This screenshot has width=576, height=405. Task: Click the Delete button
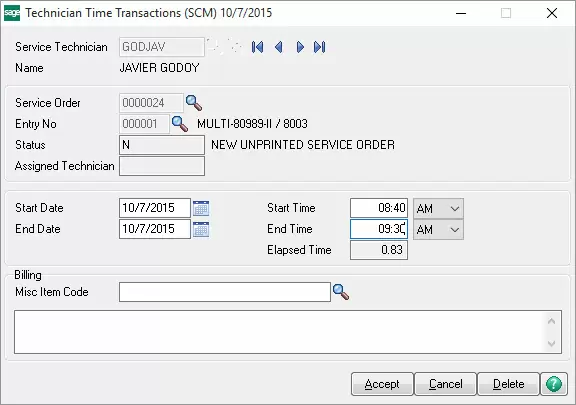pos(509,384)
